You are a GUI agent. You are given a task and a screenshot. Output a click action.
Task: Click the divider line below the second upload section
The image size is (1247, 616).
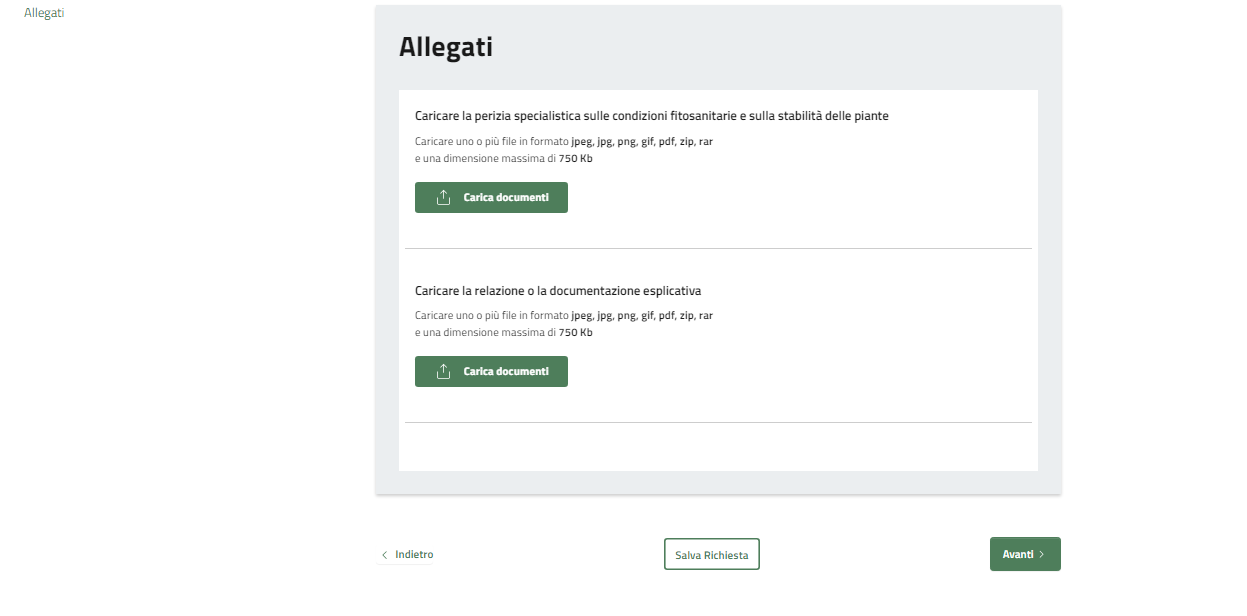[717, 422]
